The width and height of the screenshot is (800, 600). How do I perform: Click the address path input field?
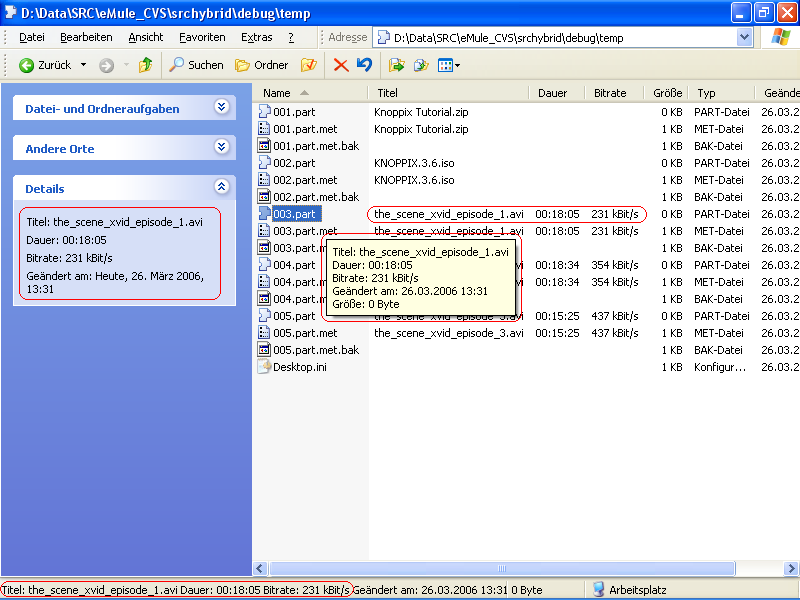(x=560, y=37)
